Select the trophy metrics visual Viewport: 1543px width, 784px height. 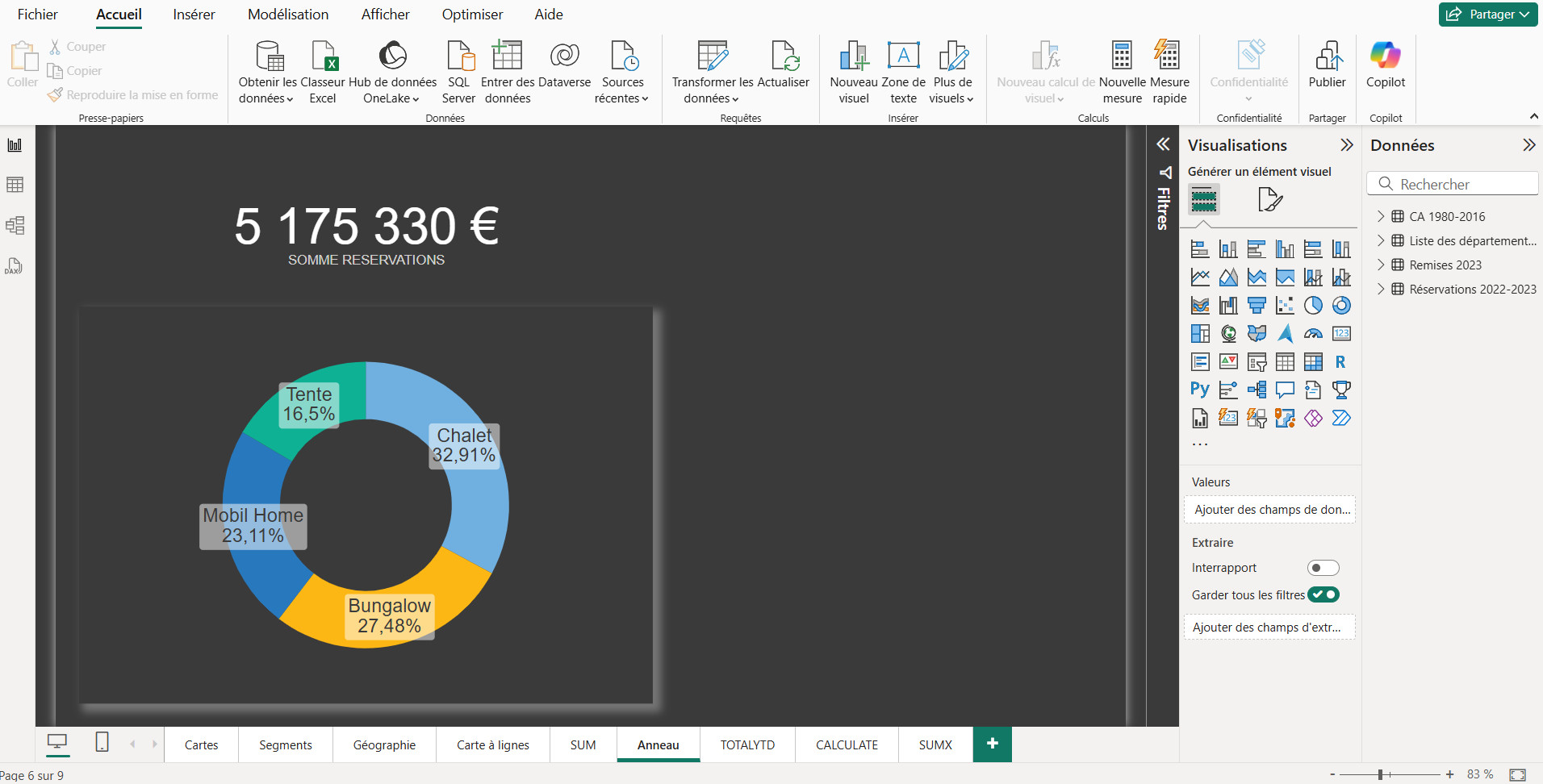point(1341,390)
